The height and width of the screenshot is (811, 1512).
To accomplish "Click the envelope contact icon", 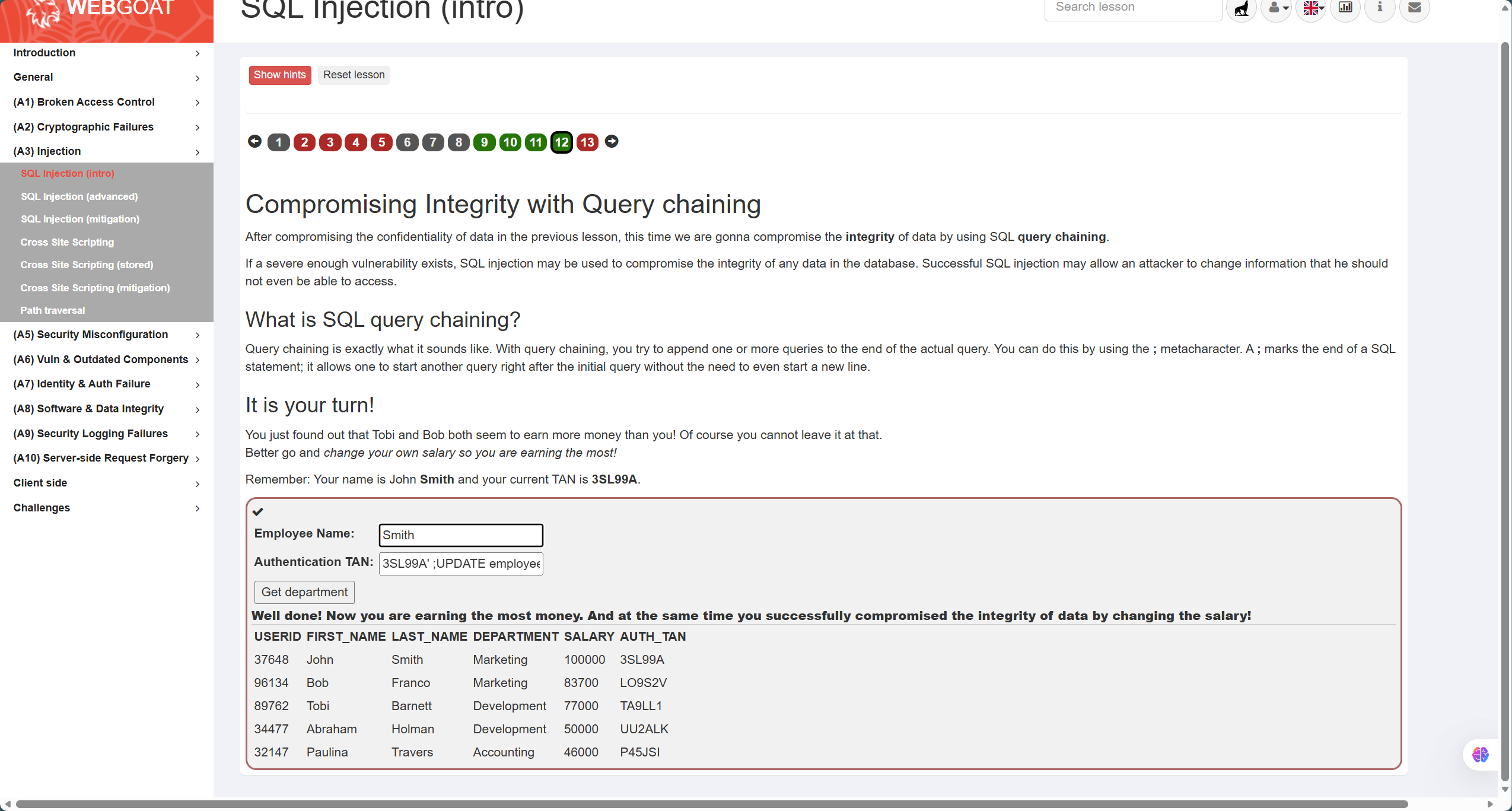I will [1414, 8].
